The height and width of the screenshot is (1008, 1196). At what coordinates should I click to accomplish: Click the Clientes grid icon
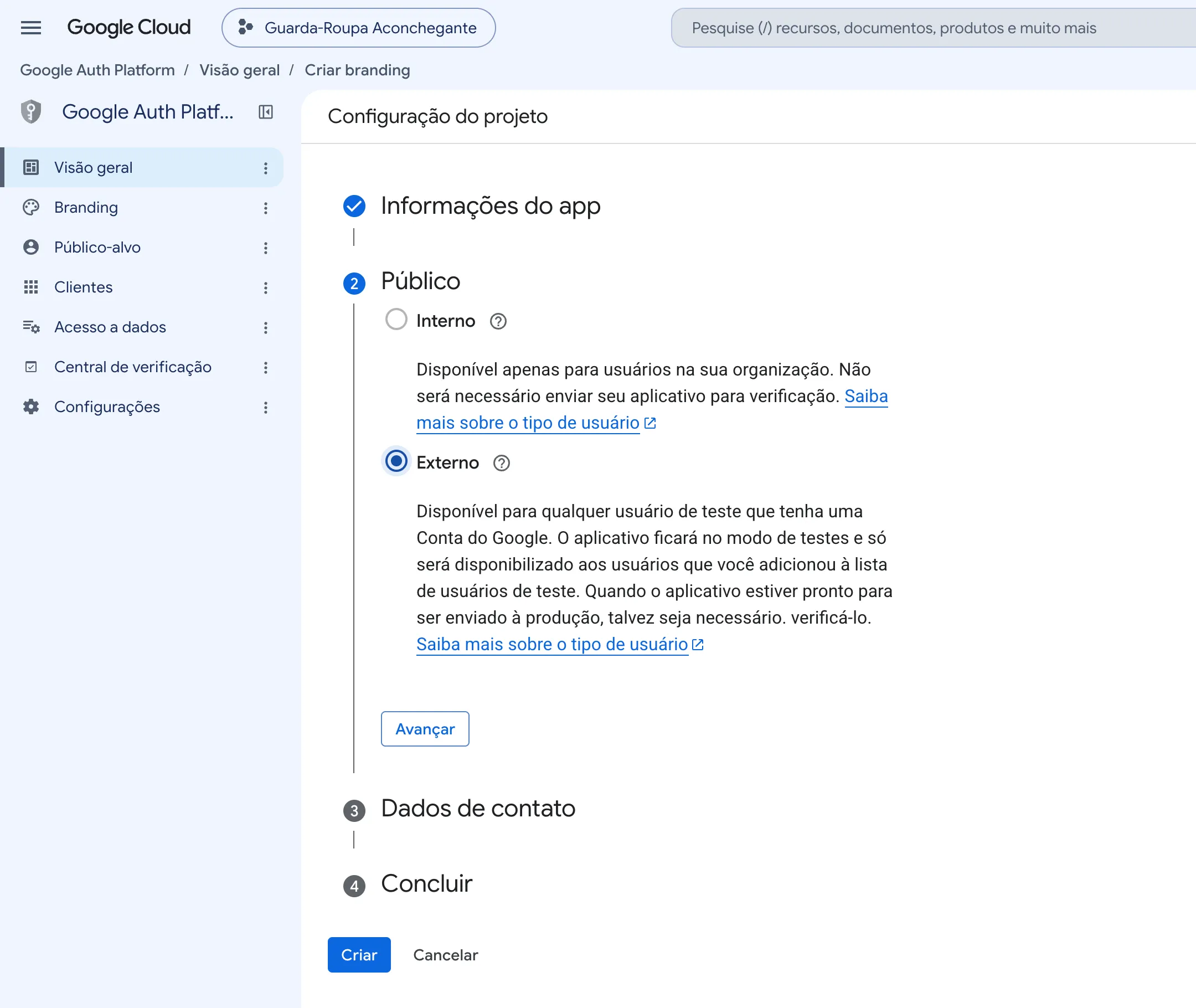[31, 287]
